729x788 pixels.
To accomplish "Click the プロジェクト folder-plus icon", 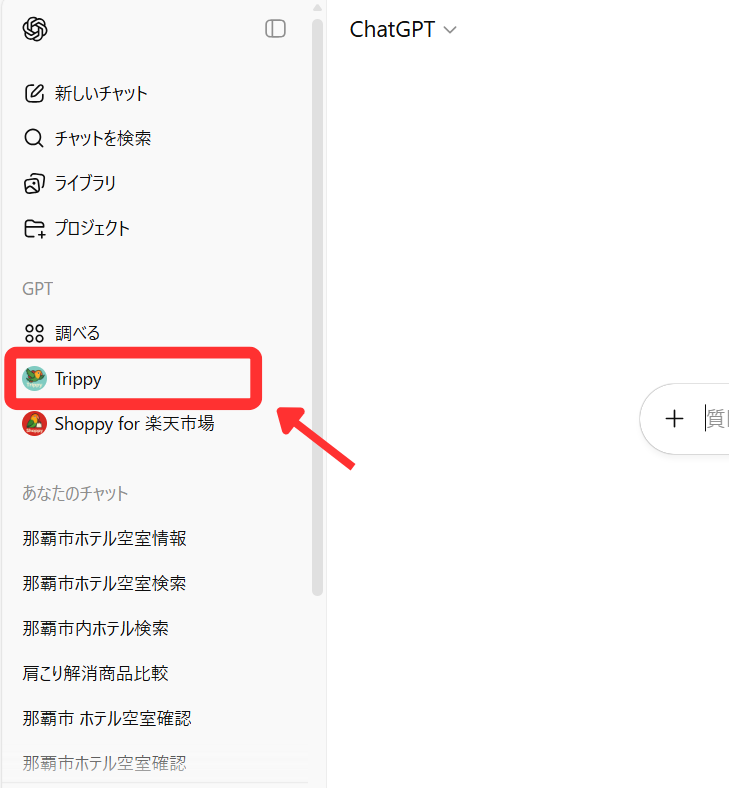I will (x=35, y=229).
